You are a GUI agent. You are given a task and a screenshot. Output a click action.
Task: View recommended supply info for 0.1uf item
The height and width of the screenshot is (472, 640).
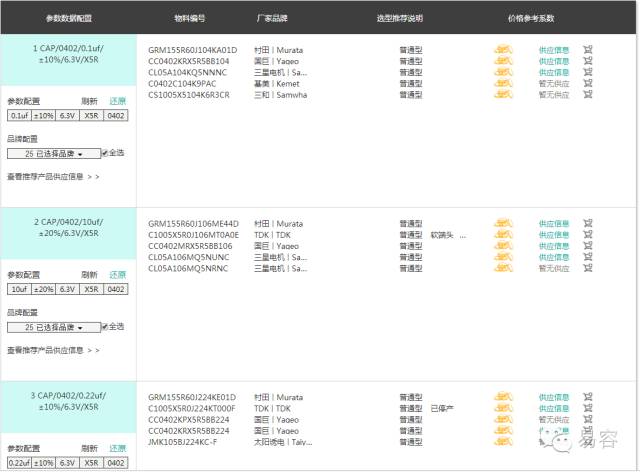pyautogui.click(x=53, y=176)
